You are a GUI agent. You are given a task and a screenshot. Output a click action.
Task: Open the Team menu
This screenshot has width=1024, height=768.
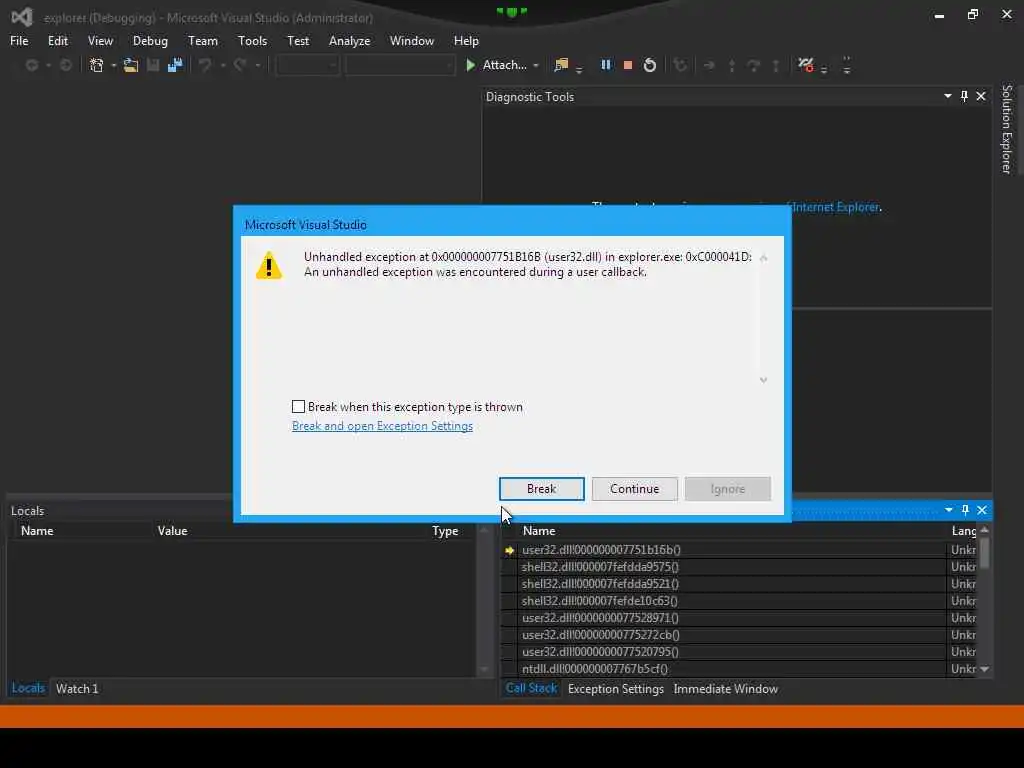coord(202,40)
